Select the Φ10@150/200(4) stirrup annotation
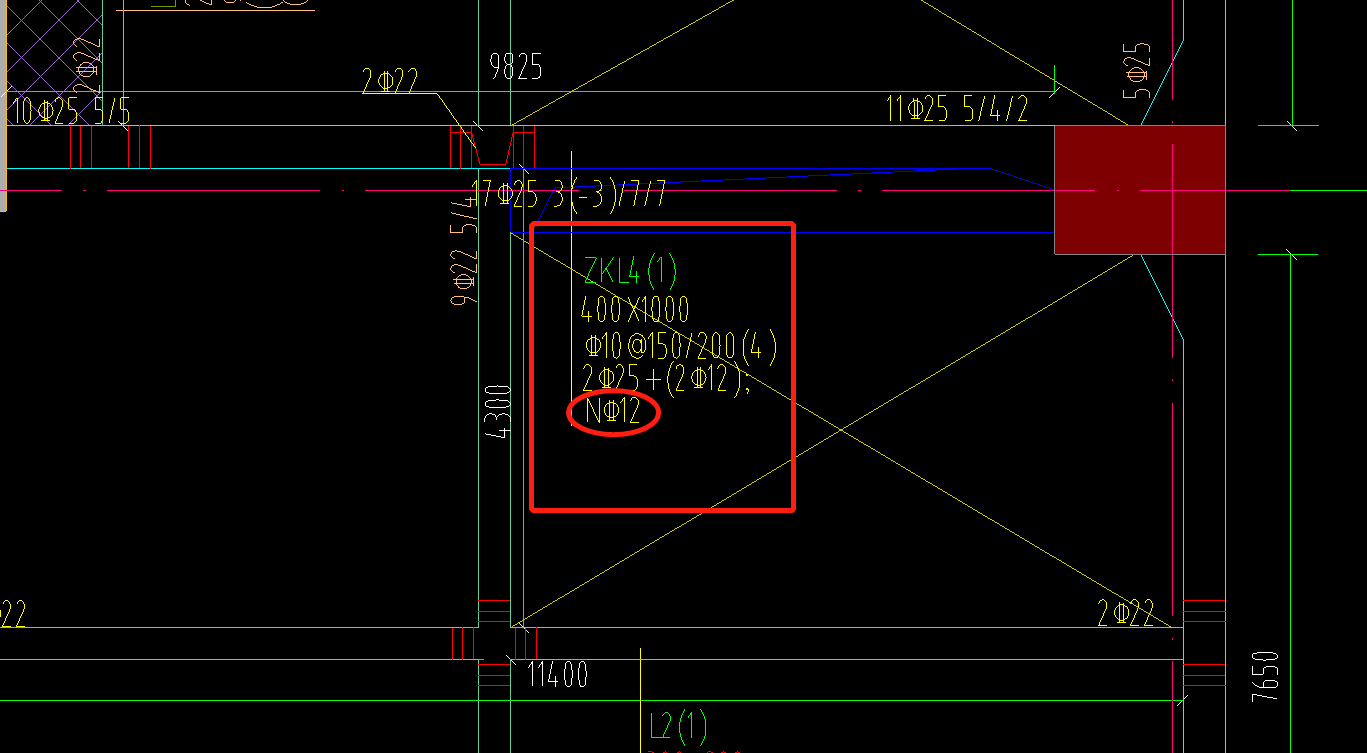The height and width of the screenshot is (753, 1367). [x=680, y=347]
